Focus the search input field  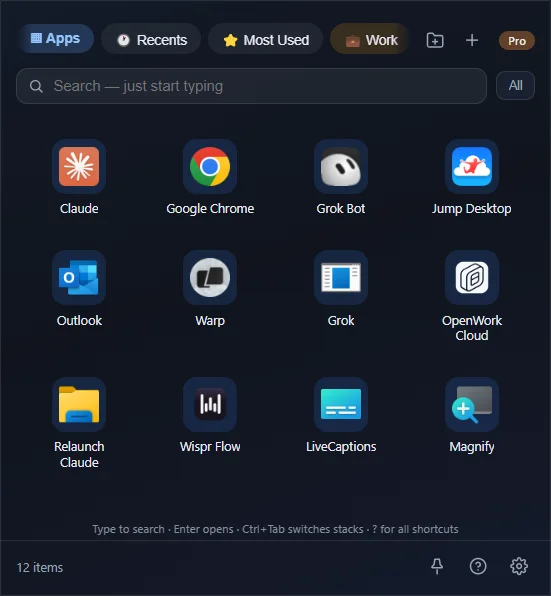point(252,86)
